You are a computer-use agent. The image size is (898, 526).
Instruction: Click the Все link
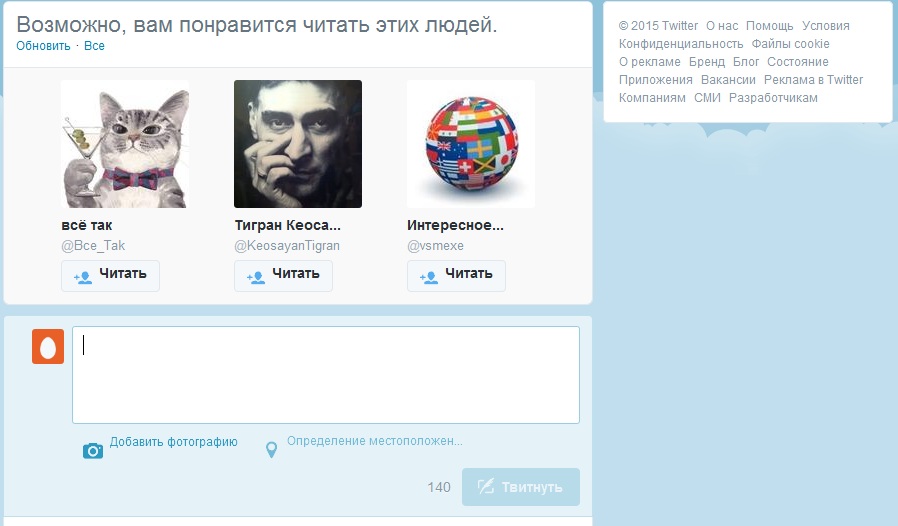click(x=94, y=46)
